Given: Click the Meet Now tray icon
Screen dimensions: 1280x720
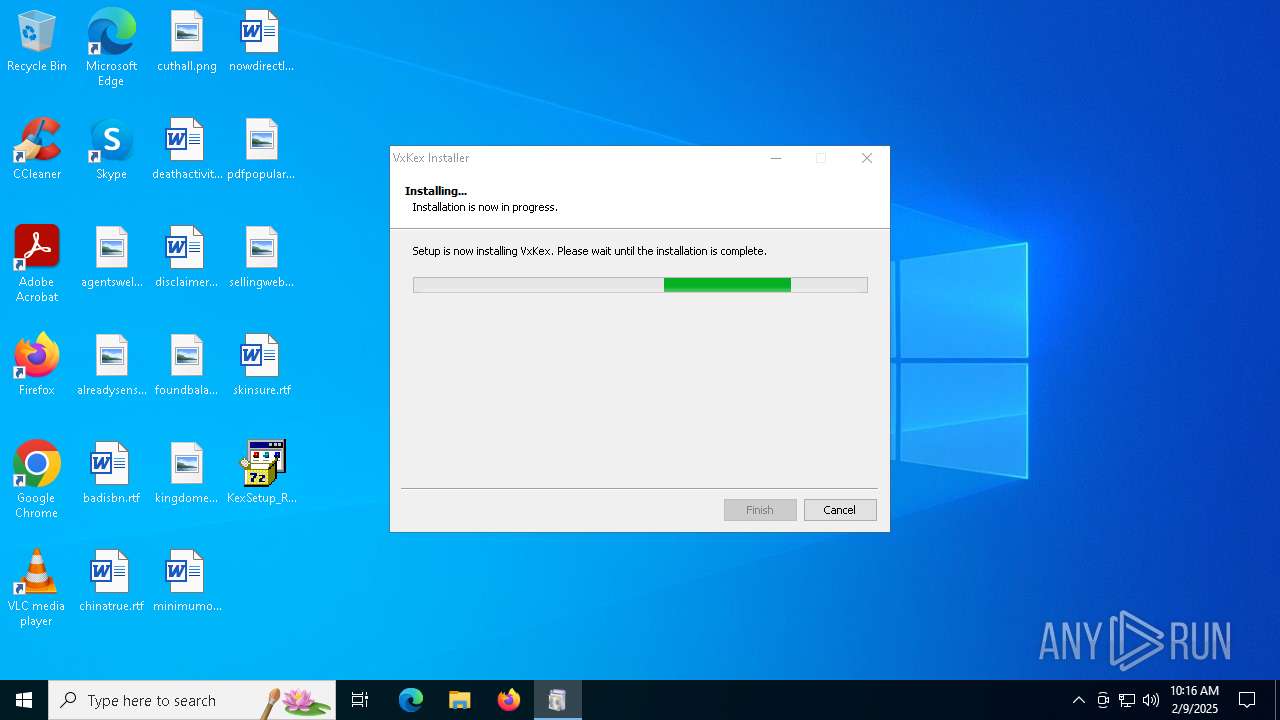Looking at the screenshot, I should pos(1103,700).
